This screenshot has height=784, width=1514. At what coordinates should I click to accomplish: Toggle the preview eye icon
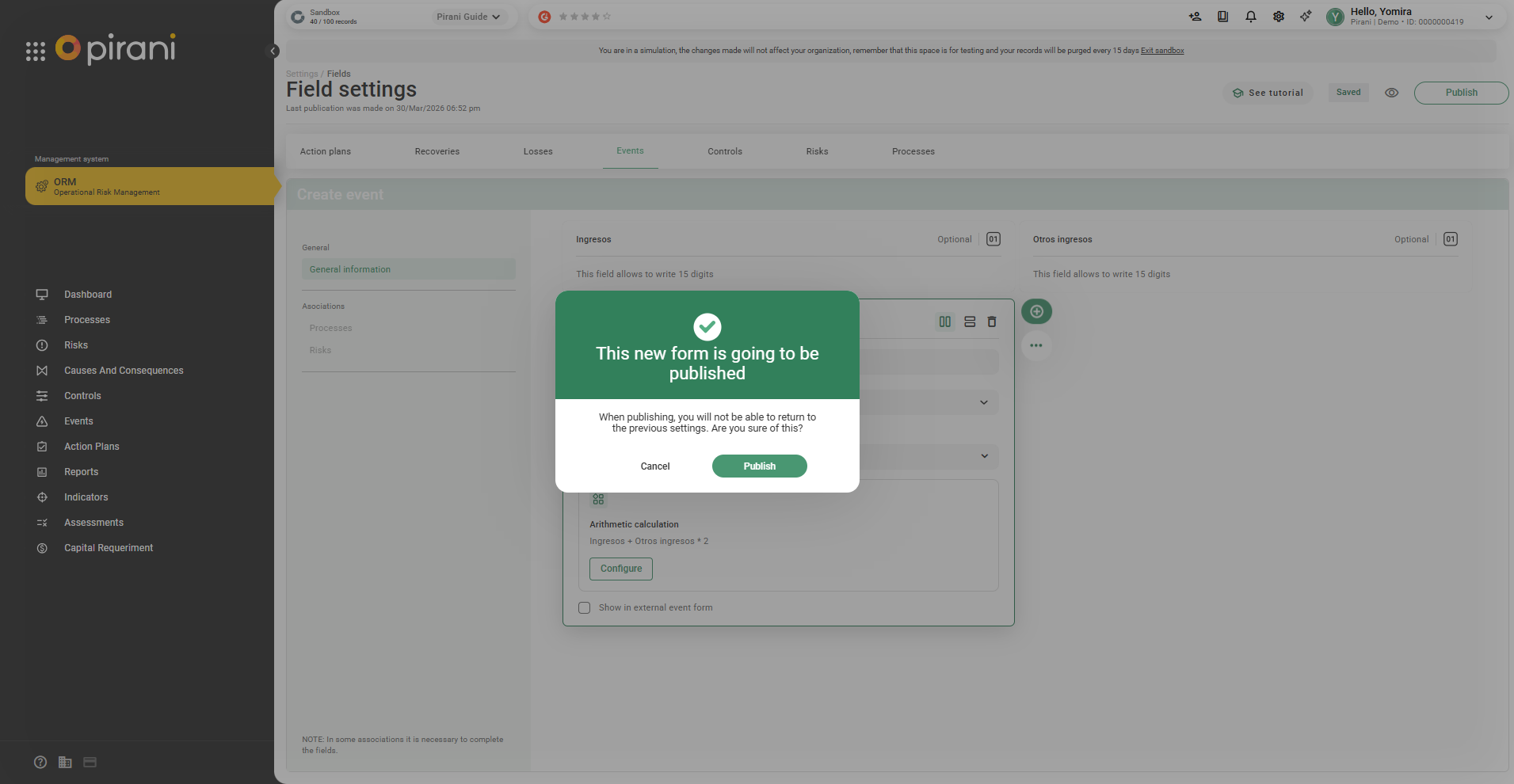pyautogui.click(x=1391, y=93)
